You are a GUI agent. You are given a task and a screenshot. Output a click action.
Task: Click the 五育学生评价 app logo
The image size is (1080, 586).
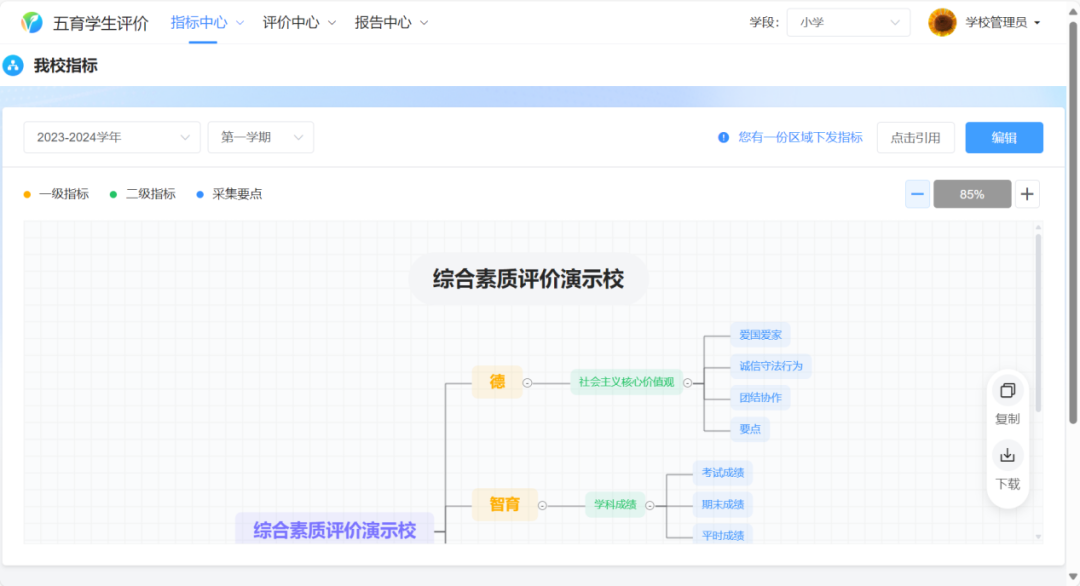tap(33, 21)
